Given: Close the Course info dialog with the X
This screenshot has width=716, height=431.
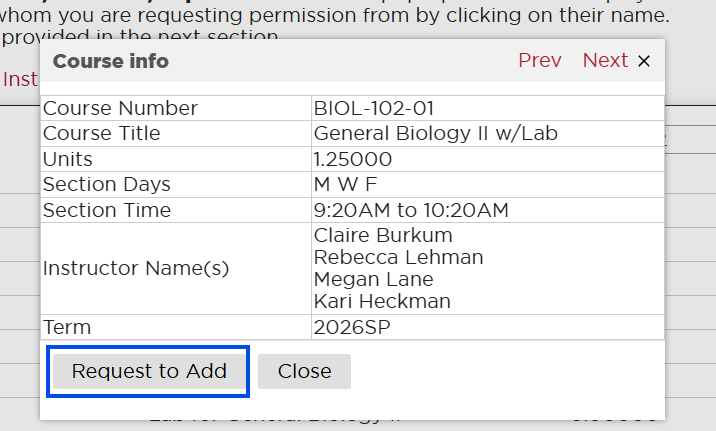Looking at the screenshot, I should [x=644, y=61].
